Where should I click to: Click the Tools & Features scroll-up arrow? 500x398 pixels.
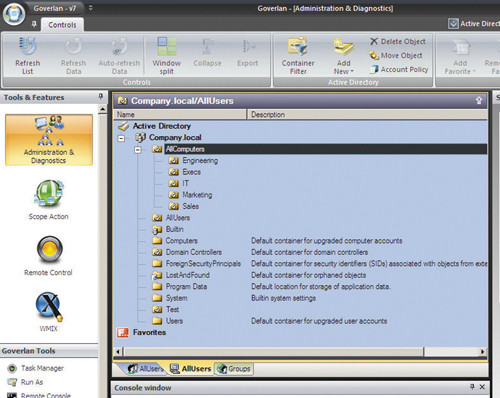[103, 109]
